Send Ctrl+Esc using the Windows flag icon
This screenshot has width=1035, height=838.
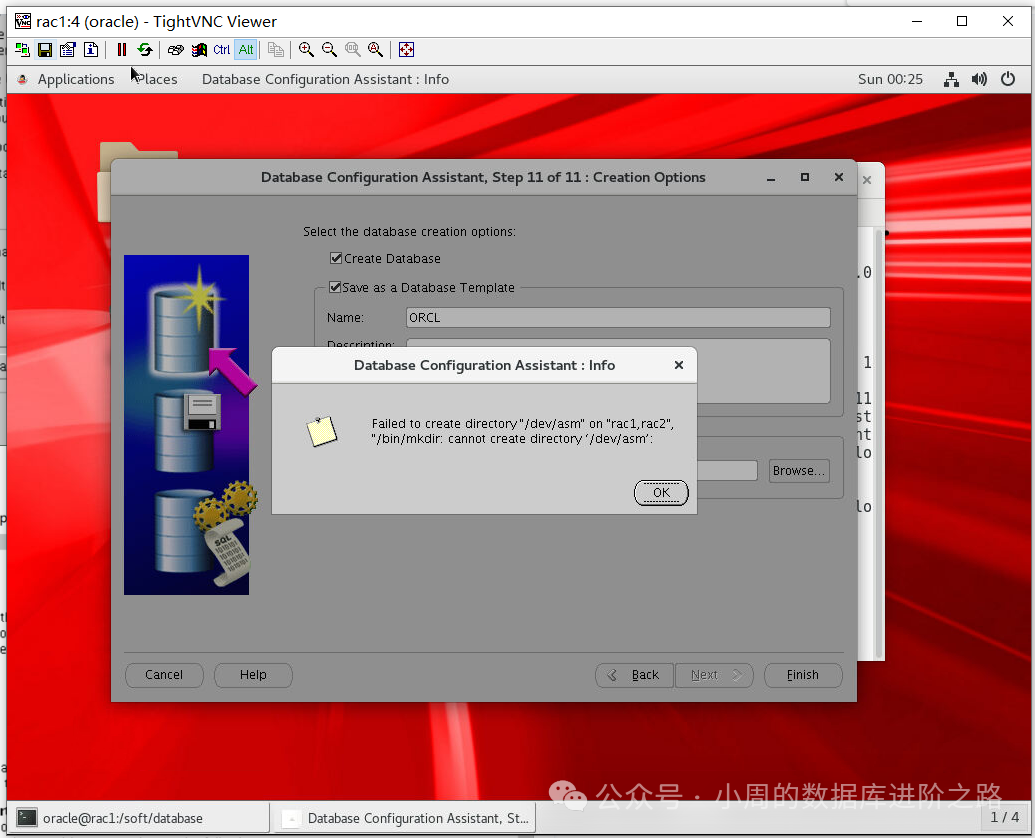pos(199,49)
